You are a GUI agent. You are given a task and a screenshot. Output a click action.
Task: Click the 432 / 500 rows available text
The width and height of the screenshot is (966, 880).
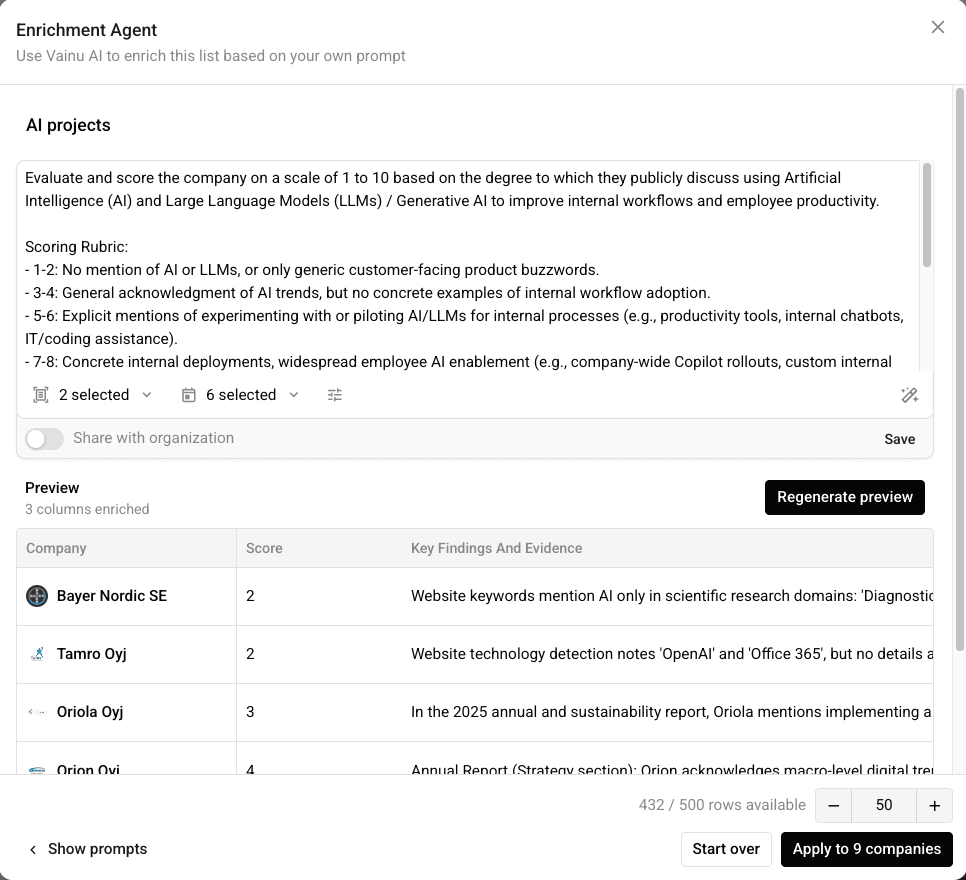pyautogui.click(x=722, y=805)
